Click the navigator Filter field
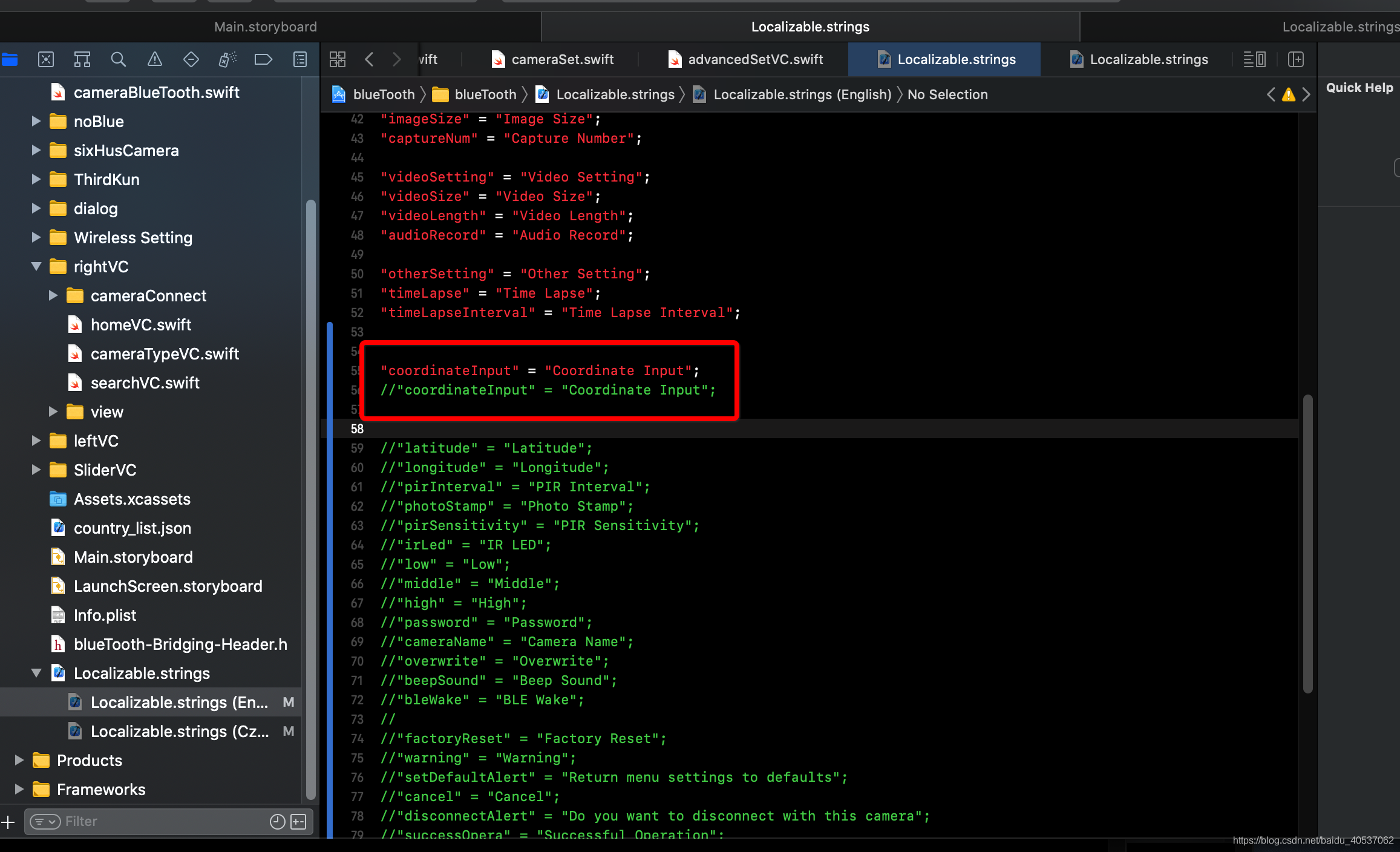 pos(163,822)
